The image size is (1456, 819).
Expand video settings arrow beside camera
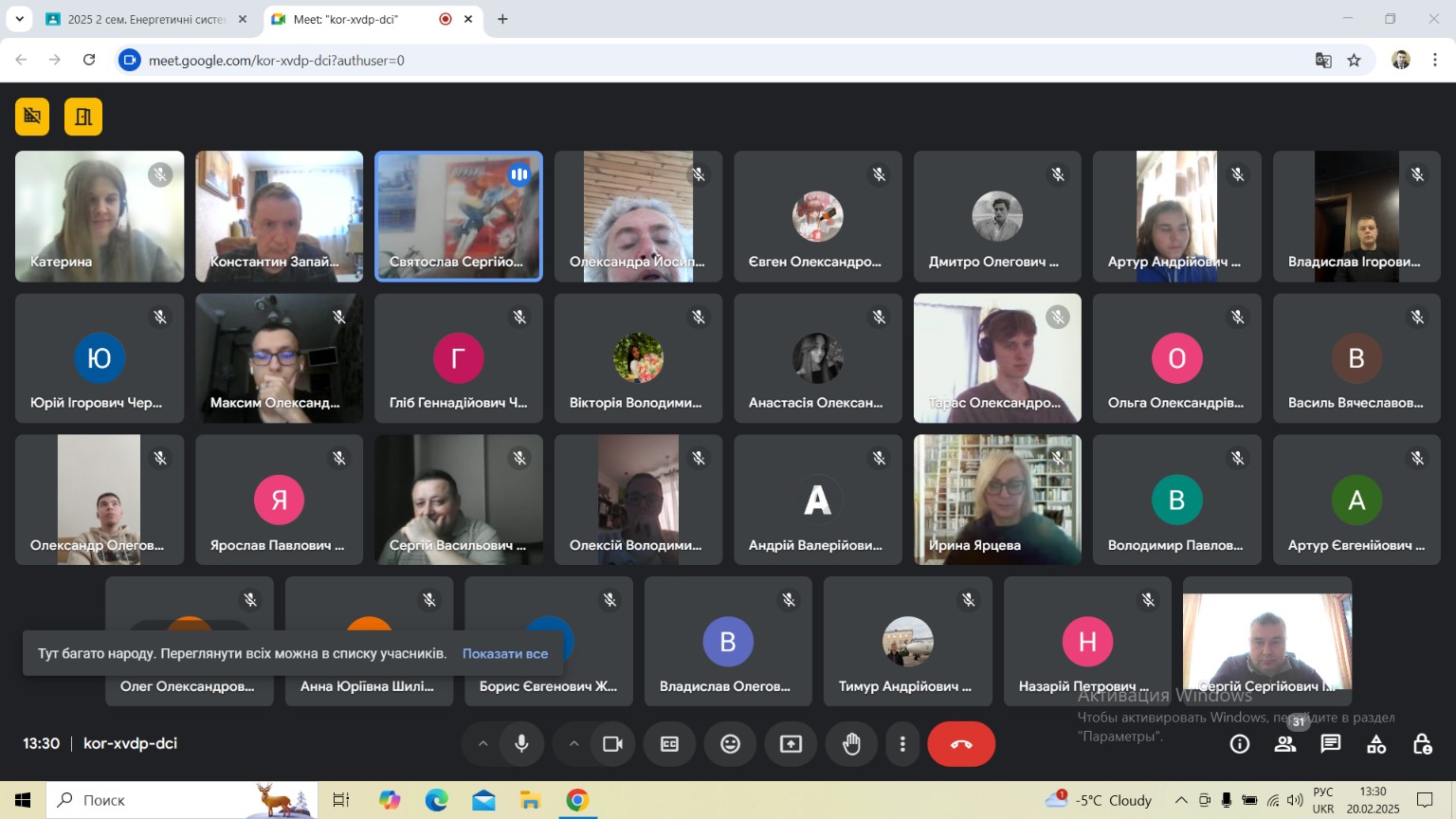(573, 744)
